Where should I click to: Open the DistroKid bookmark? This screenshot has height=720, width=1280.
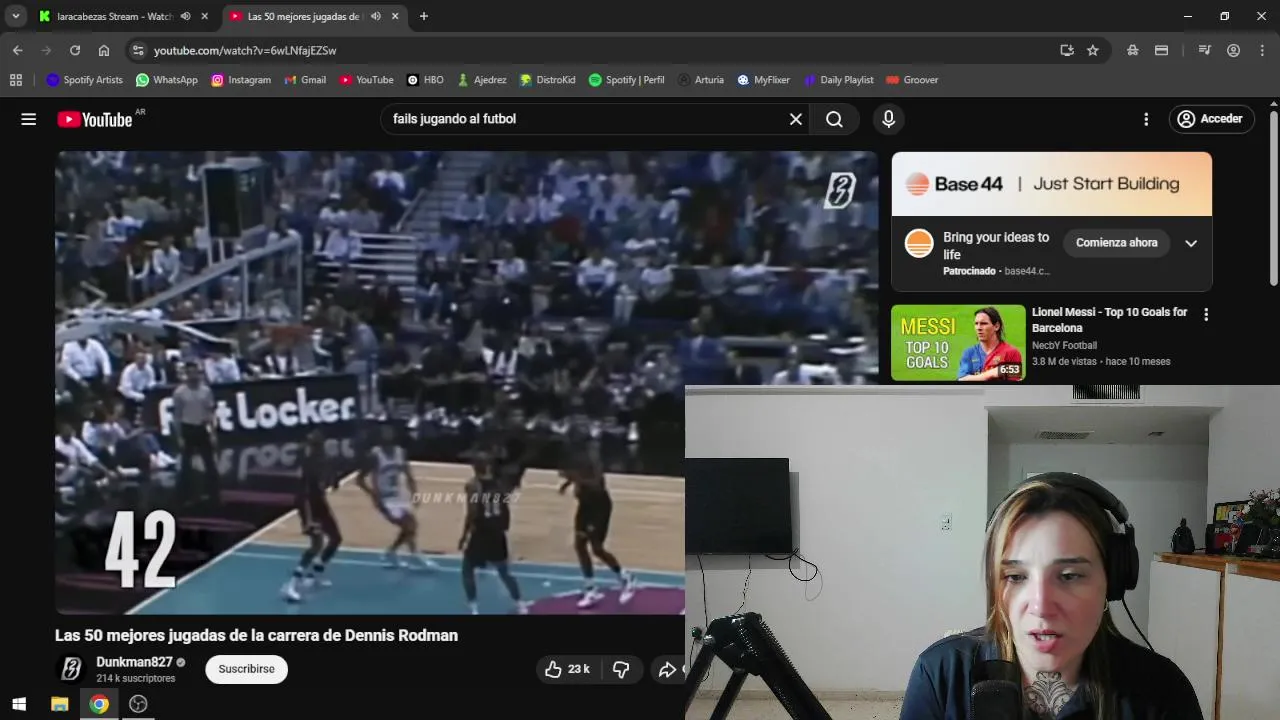tap(547, 80)
